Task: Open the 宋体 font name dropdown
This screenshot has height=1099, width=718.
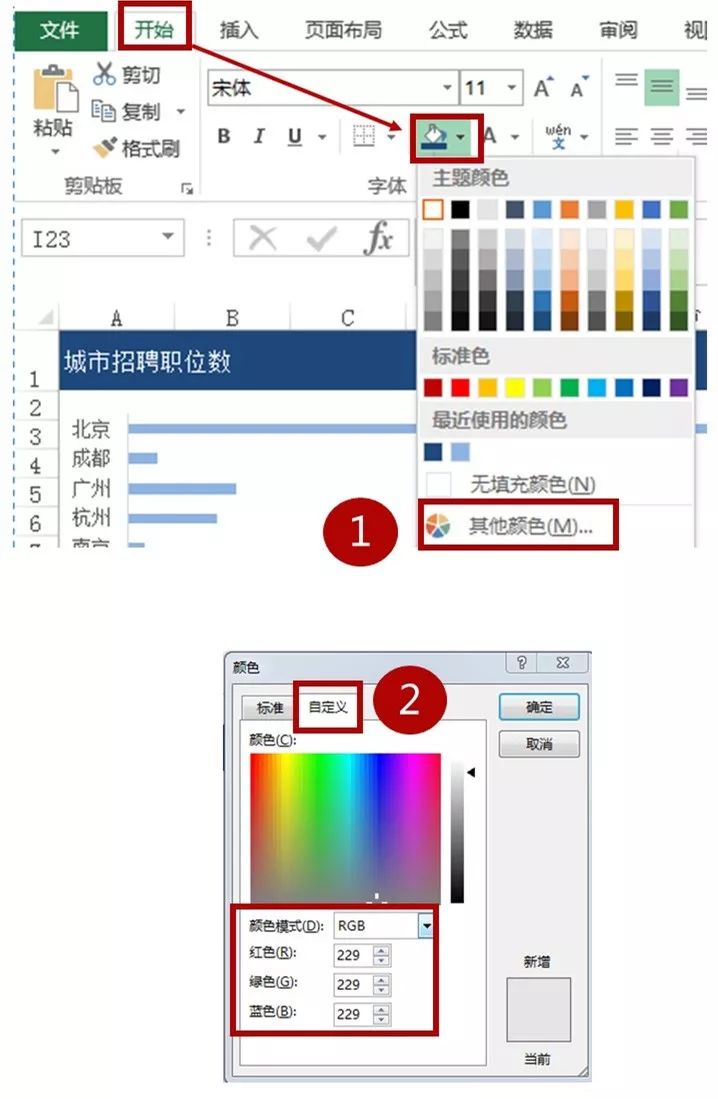Action: 447,88
